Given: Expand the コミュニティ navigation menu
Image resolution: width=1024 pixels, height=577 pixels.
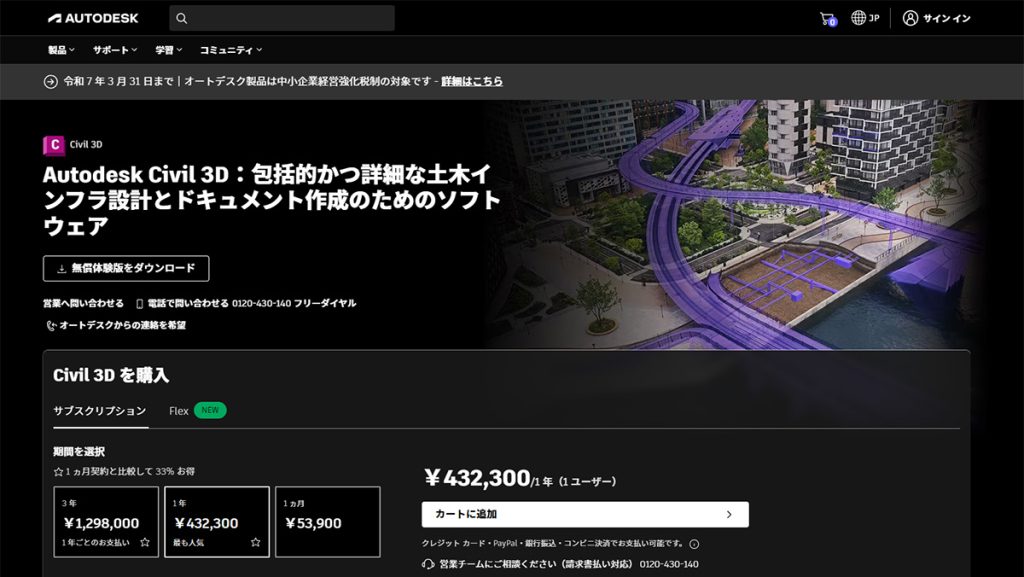Looking at the screenshot, I should click(231, 50).
